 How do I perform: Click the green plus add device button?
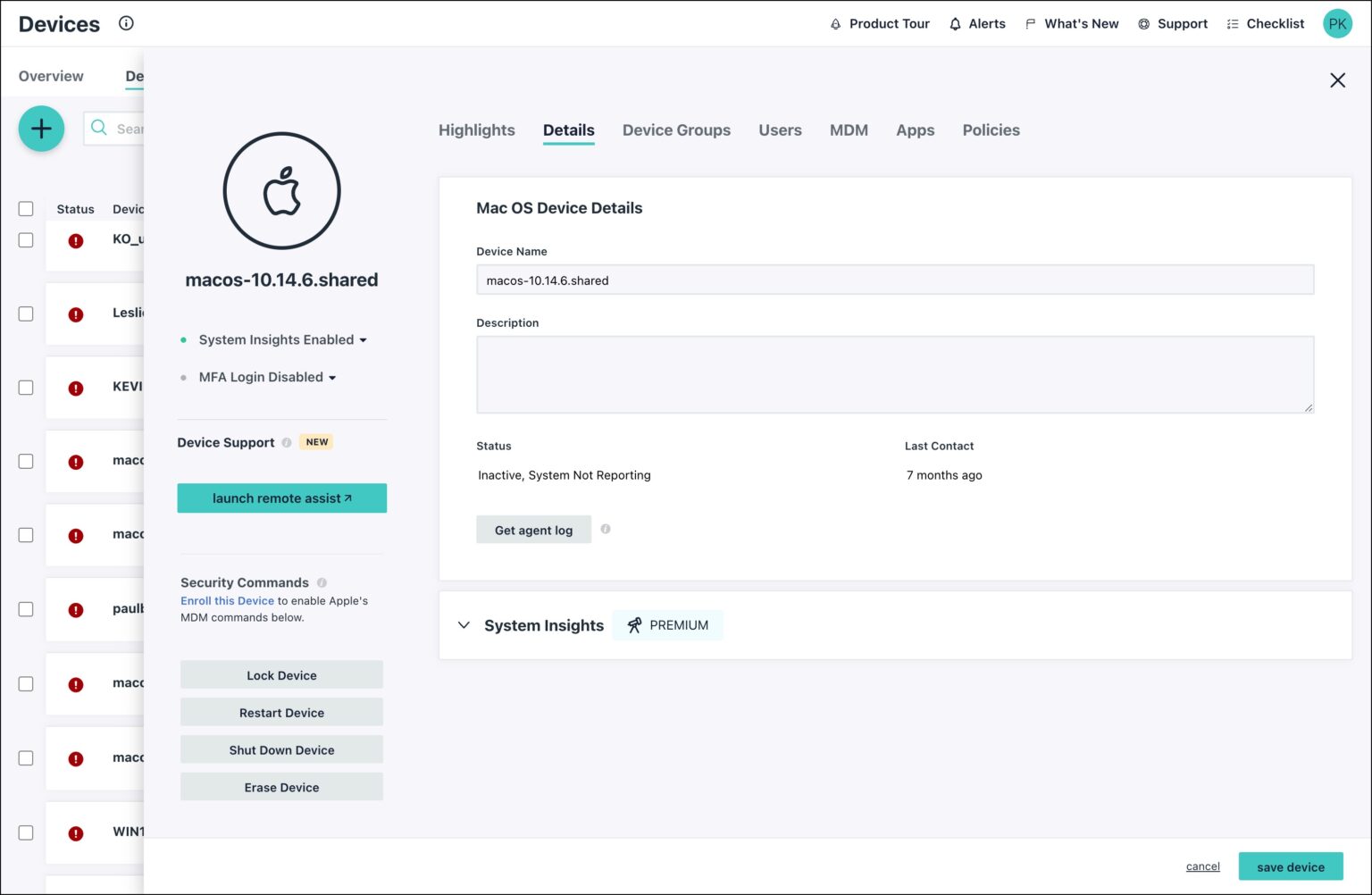pyautogui.click(x=41, y=129)
